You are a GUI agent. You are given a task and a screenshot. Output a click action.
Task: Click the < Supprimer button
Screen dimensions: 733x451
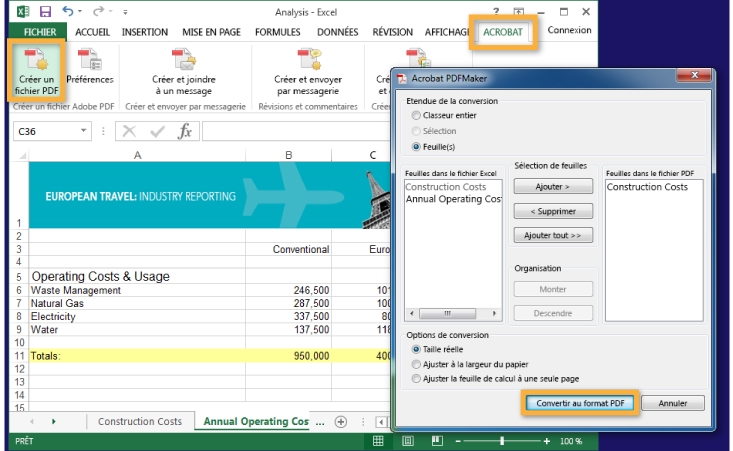click(553, 211)
